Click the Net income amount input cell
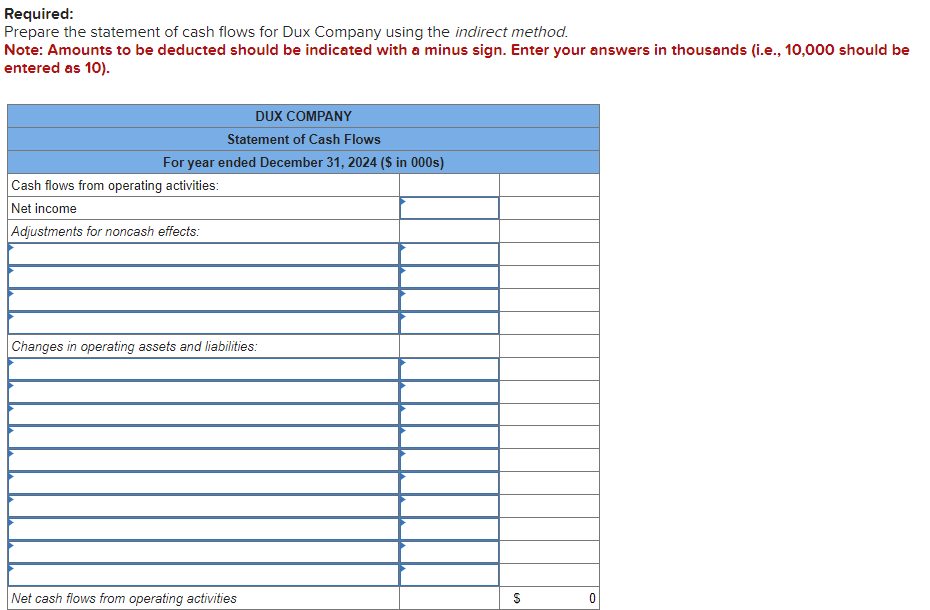930x610 pixels. point(448,208)
